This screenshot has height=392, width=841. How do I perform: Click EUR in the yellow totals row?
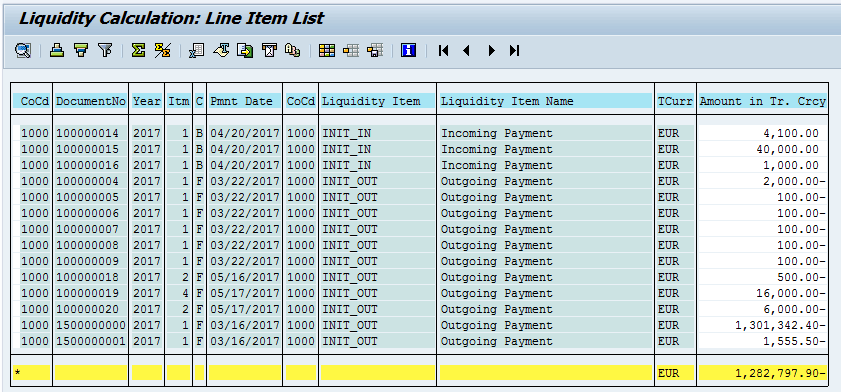coord(668,373)
